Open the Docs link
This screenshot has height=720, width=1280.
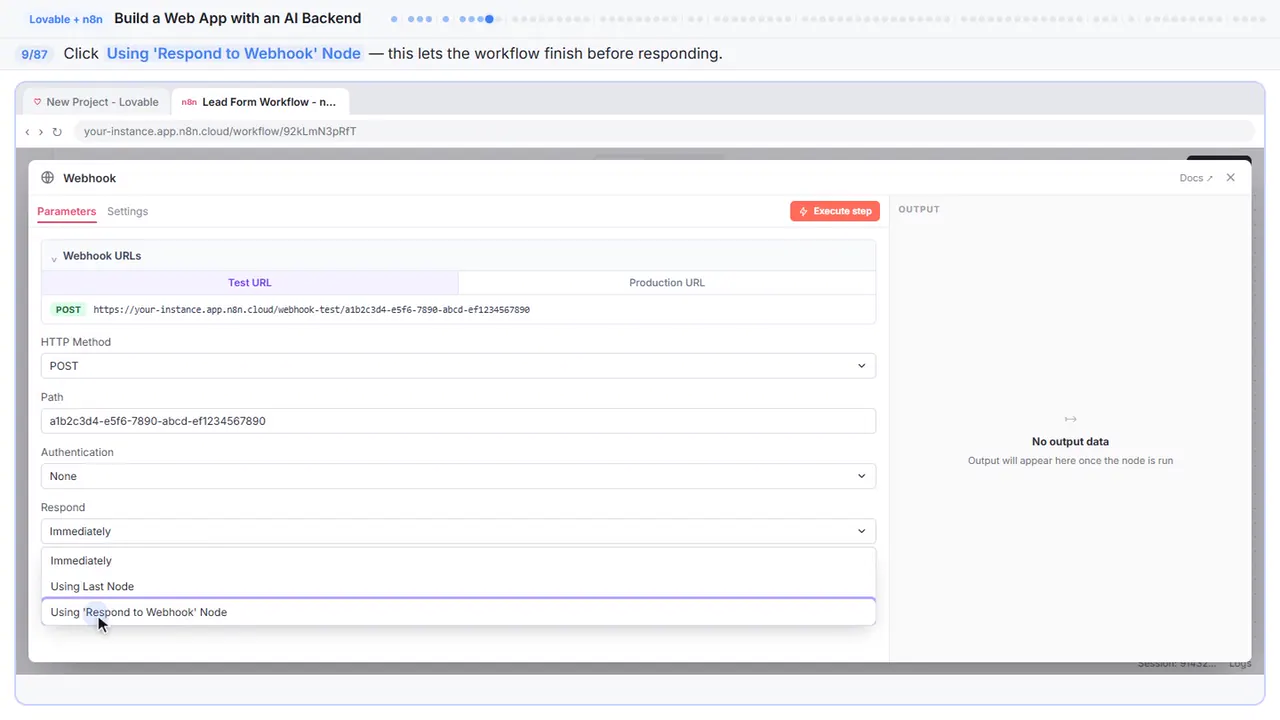1196,178
